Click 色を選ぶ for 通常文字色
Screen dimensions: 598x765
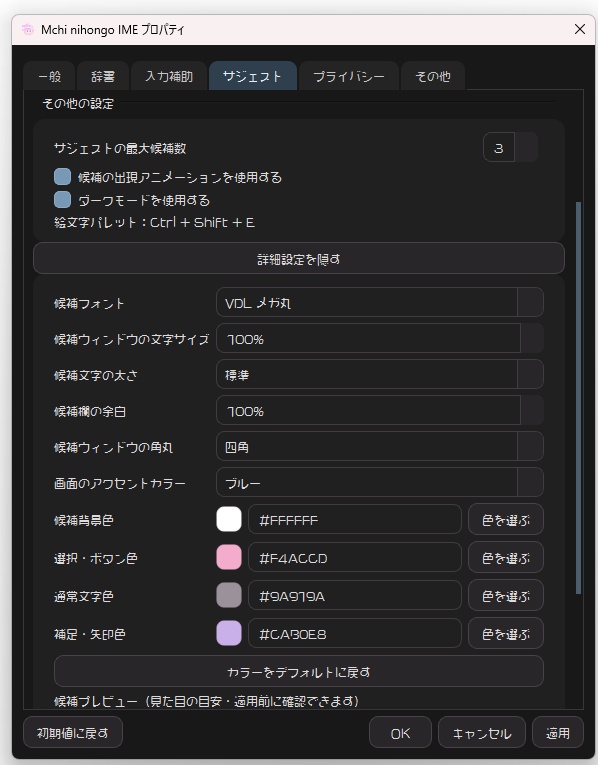(x=506, y=596)
